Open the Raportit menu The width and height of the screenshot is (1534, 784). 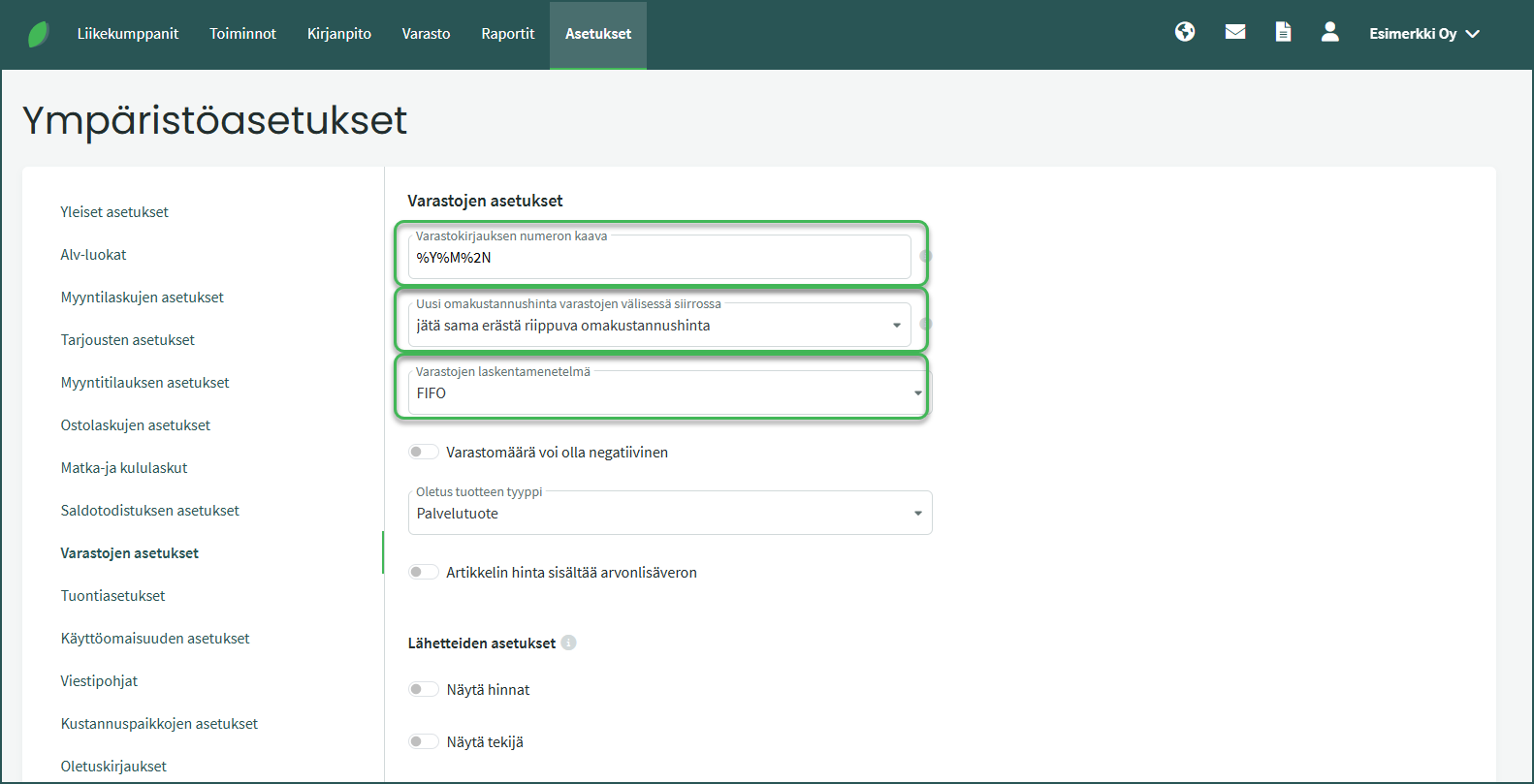pos(507,34)
